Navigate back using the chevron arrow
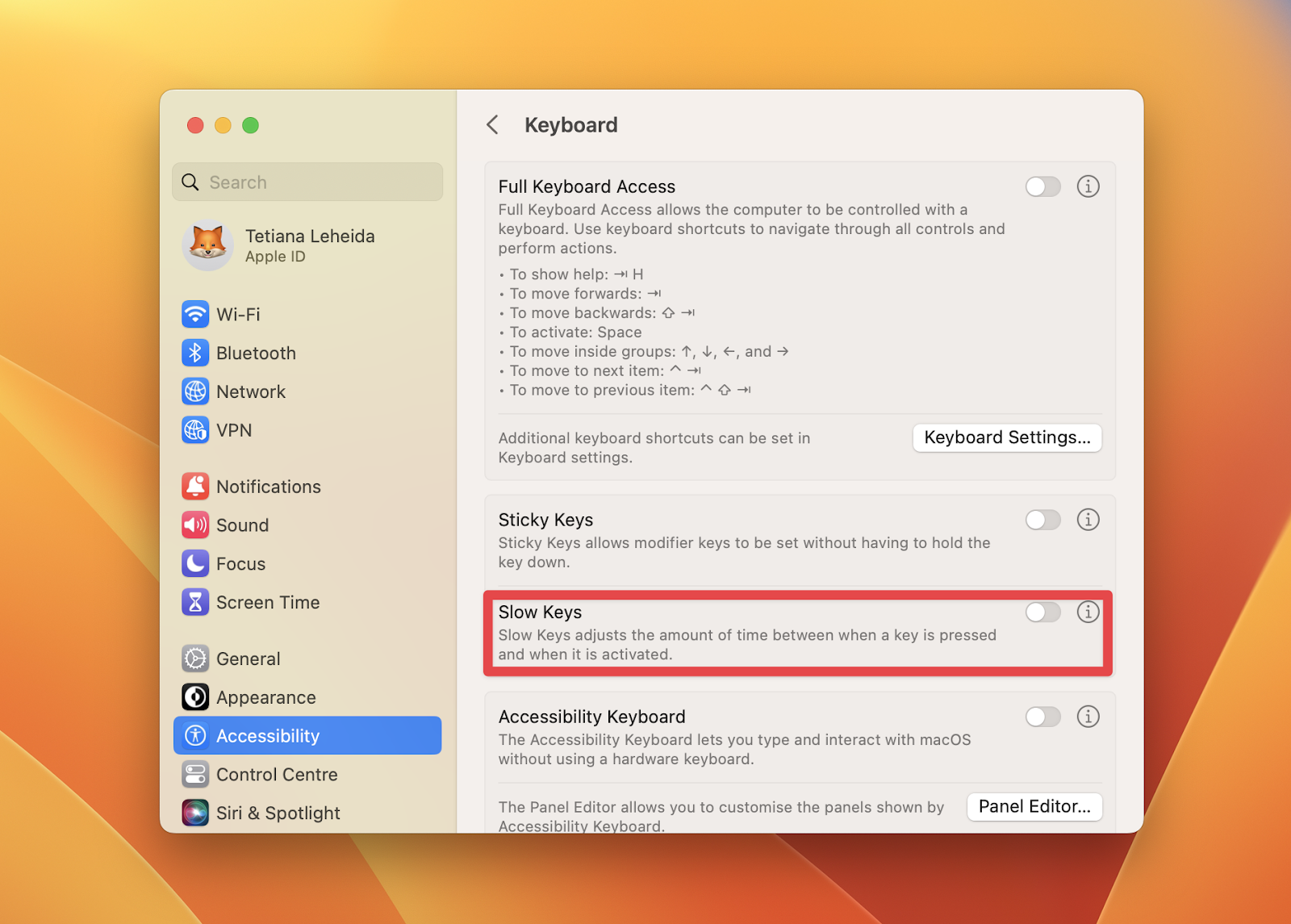This screenshot has width=1291, height=924. point(493,125)
